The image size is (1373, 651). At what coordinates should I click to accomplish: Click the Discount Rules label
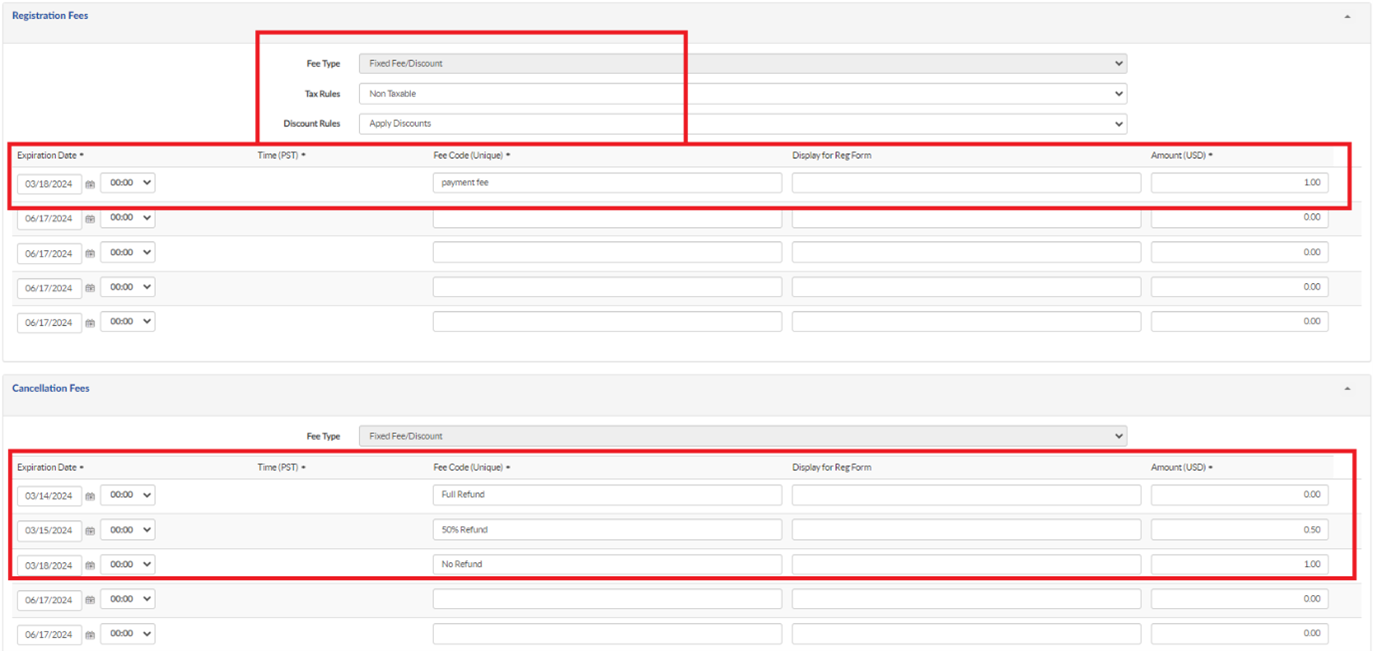coord(312,124)
